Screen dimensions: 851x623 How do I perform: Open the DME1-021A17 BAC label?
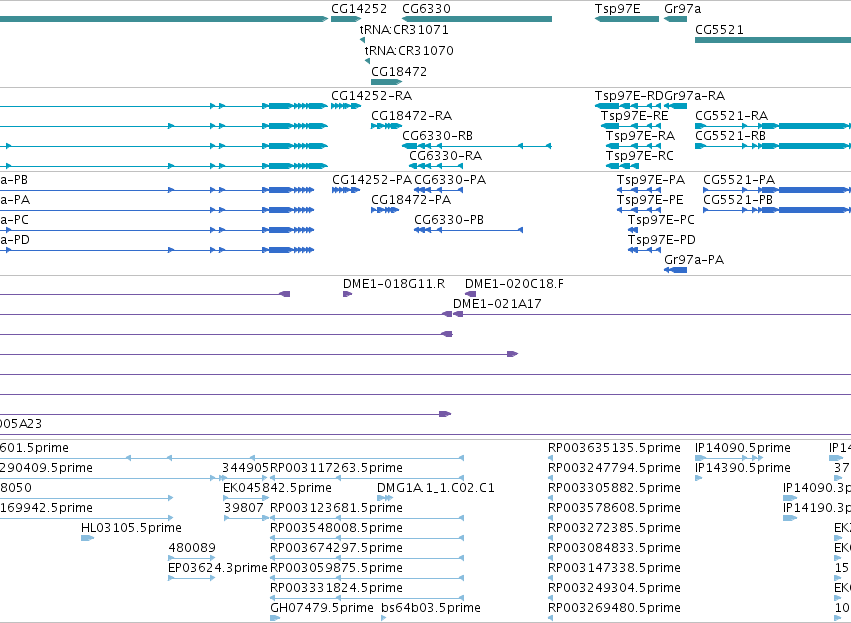point(497,304)
